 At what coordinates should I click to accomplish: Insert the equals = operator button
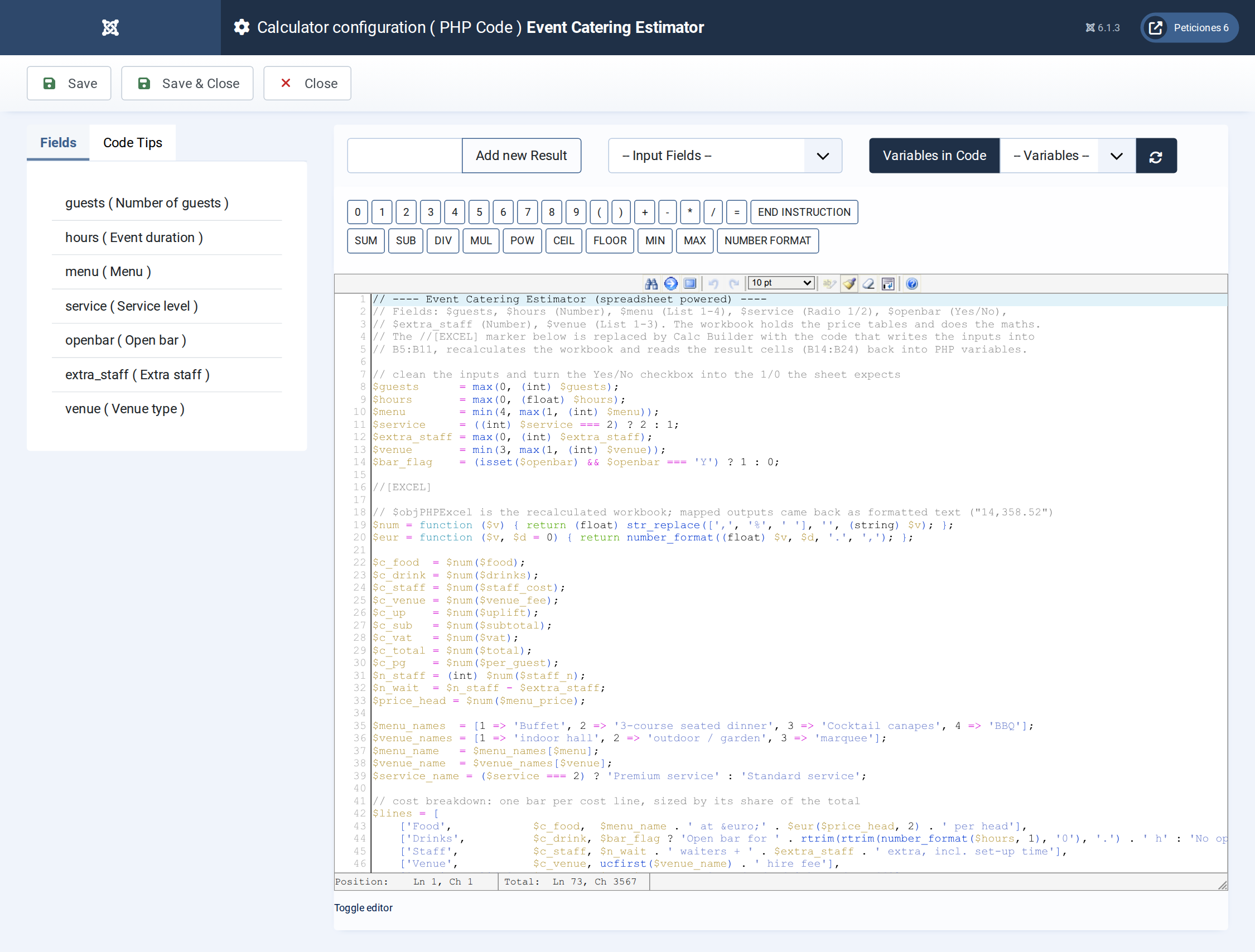click(736, 212)
